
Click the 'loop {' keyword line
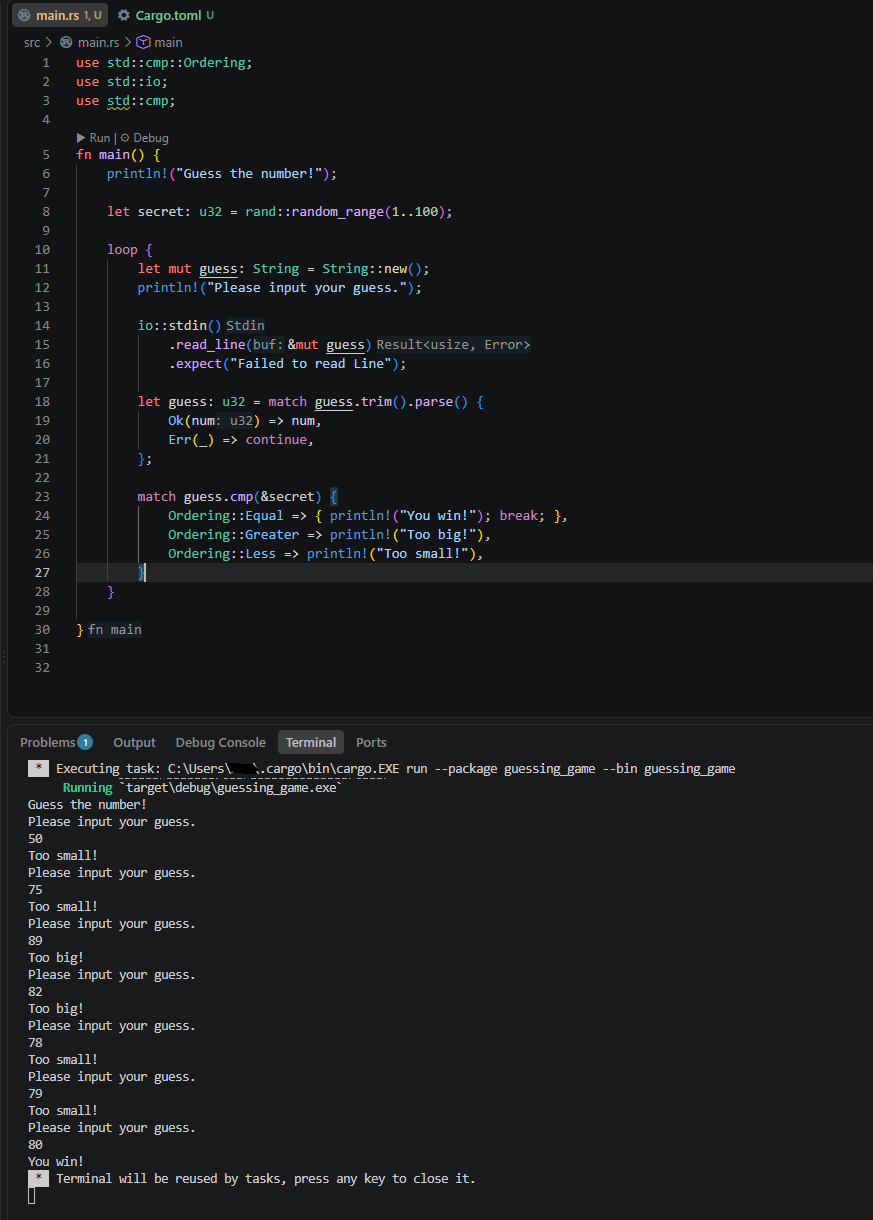tap(130, 250)
